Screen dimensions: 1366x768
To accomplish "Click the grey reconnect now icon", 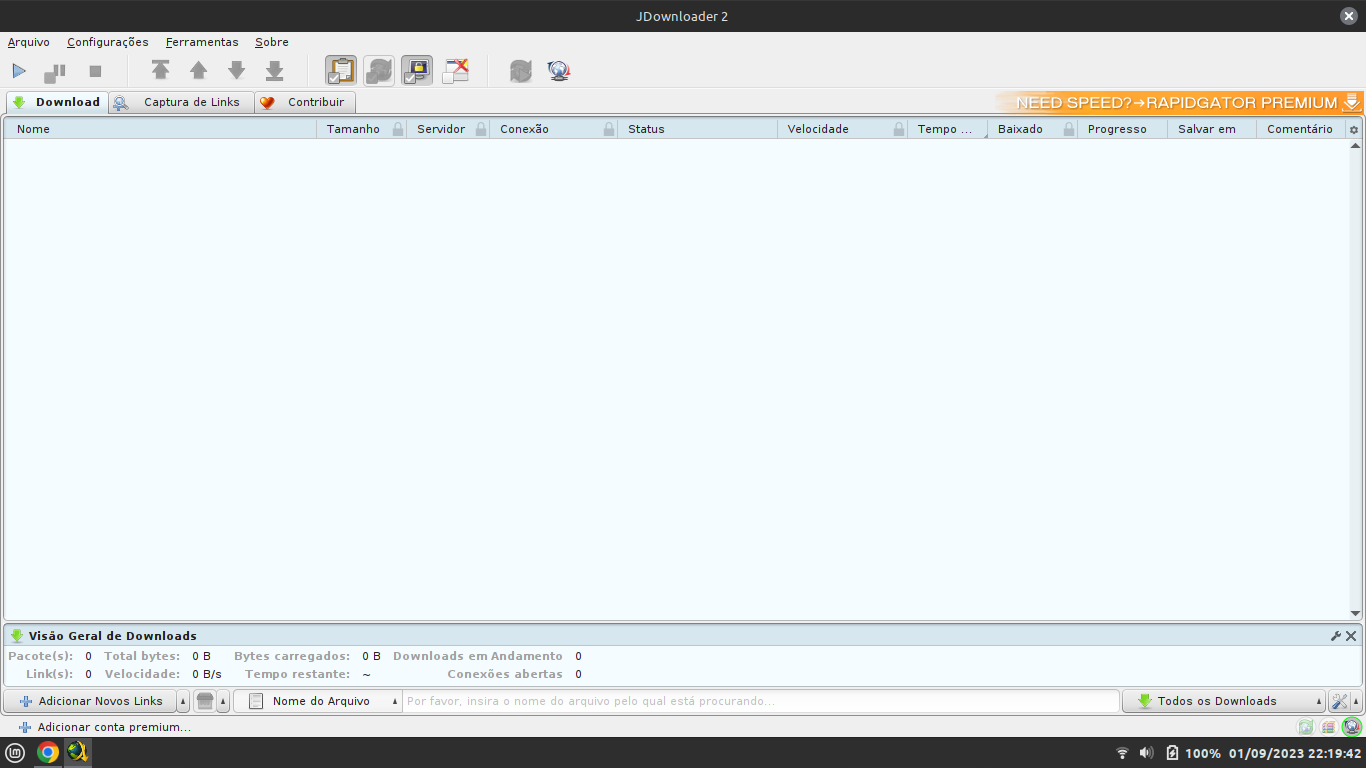I will tap(521, 71).
